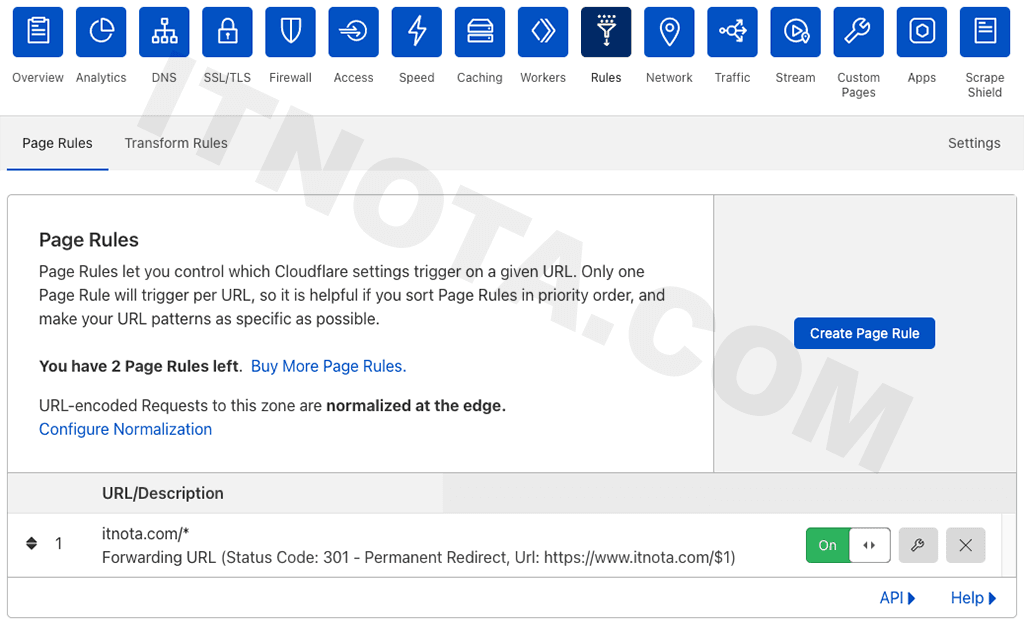Click the URL/Description column header

(163, 493)
